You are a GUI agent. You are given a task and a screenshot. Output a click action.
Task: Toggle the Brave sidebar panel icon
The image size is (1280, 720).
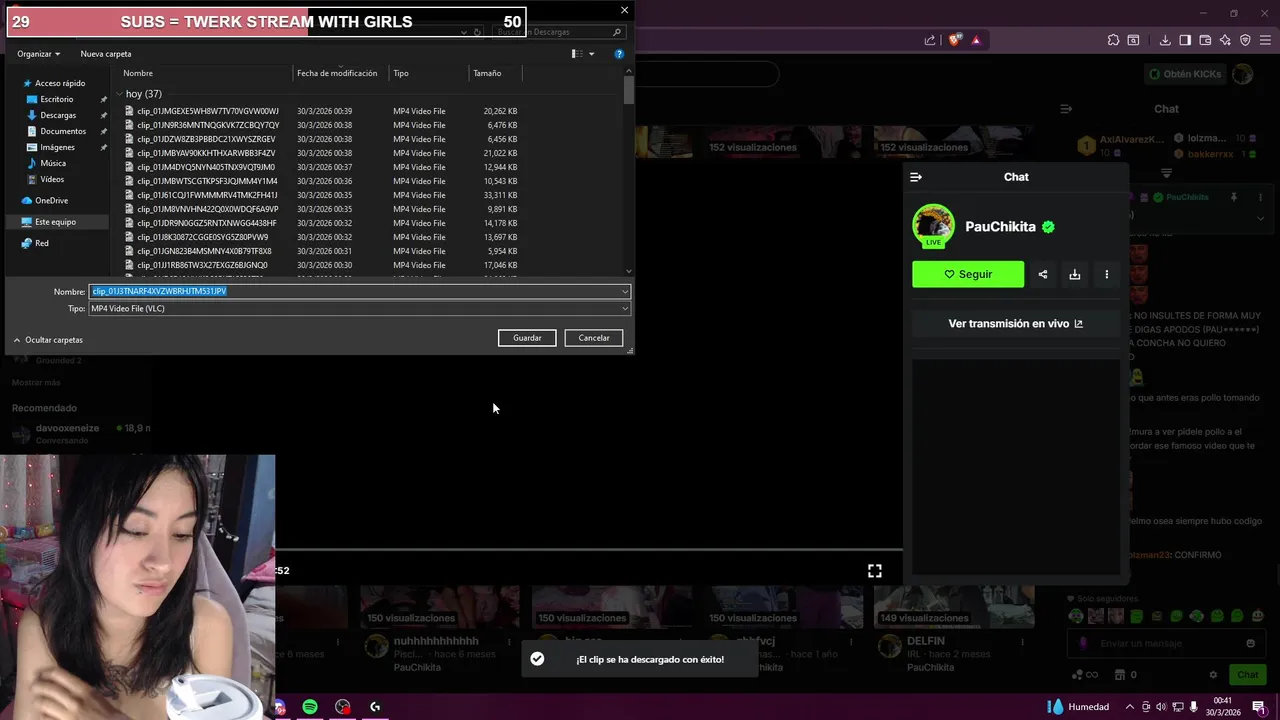pos(1185,40)
